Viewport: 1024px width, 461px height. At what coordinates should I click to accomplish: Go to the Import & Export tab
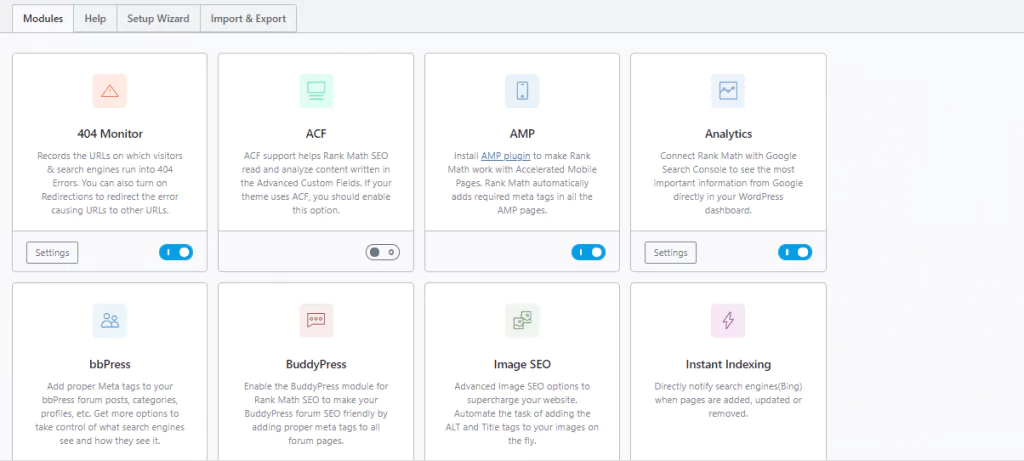click(248, 18)
